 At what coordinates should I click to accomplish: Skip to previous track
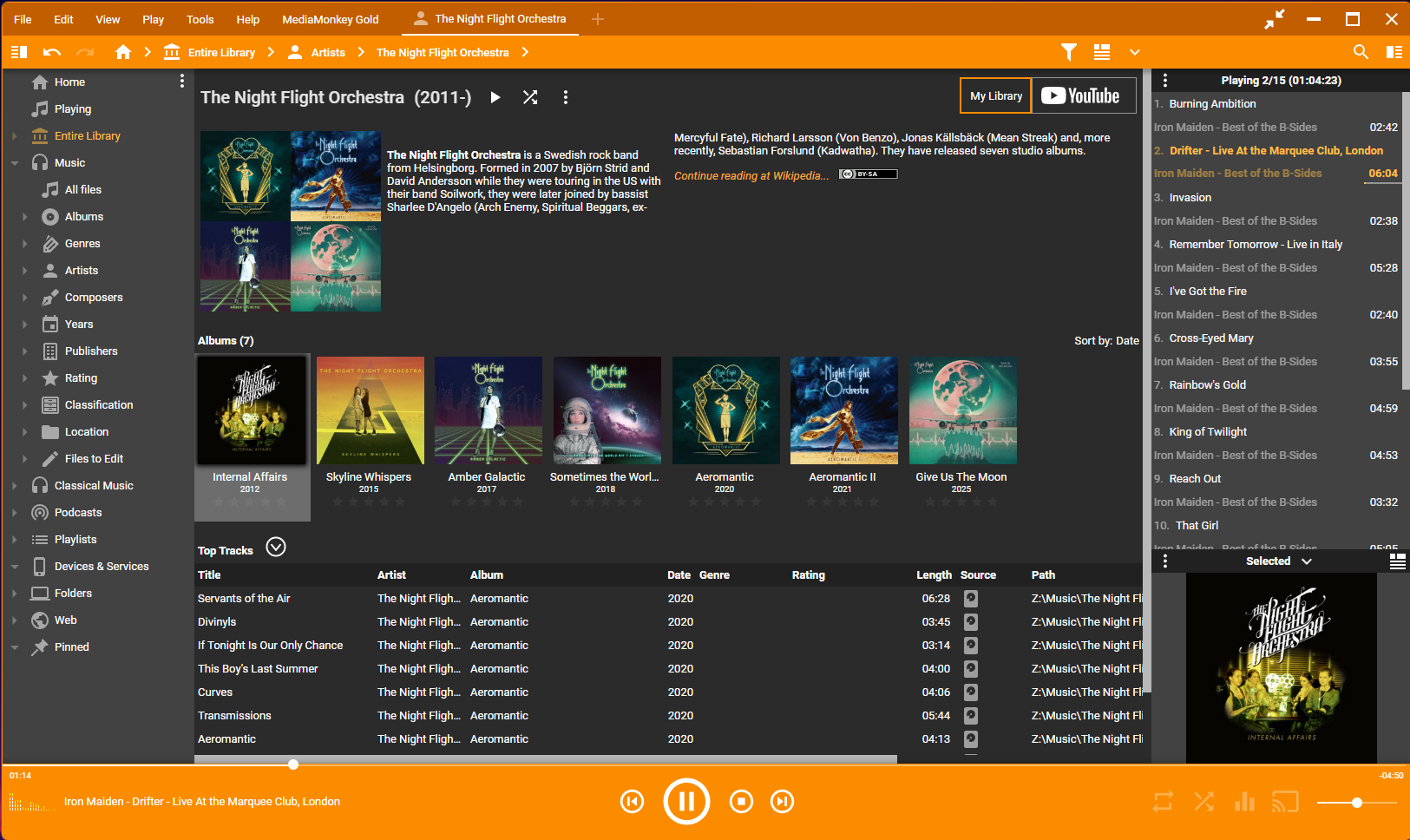click(x=633, y=802)
